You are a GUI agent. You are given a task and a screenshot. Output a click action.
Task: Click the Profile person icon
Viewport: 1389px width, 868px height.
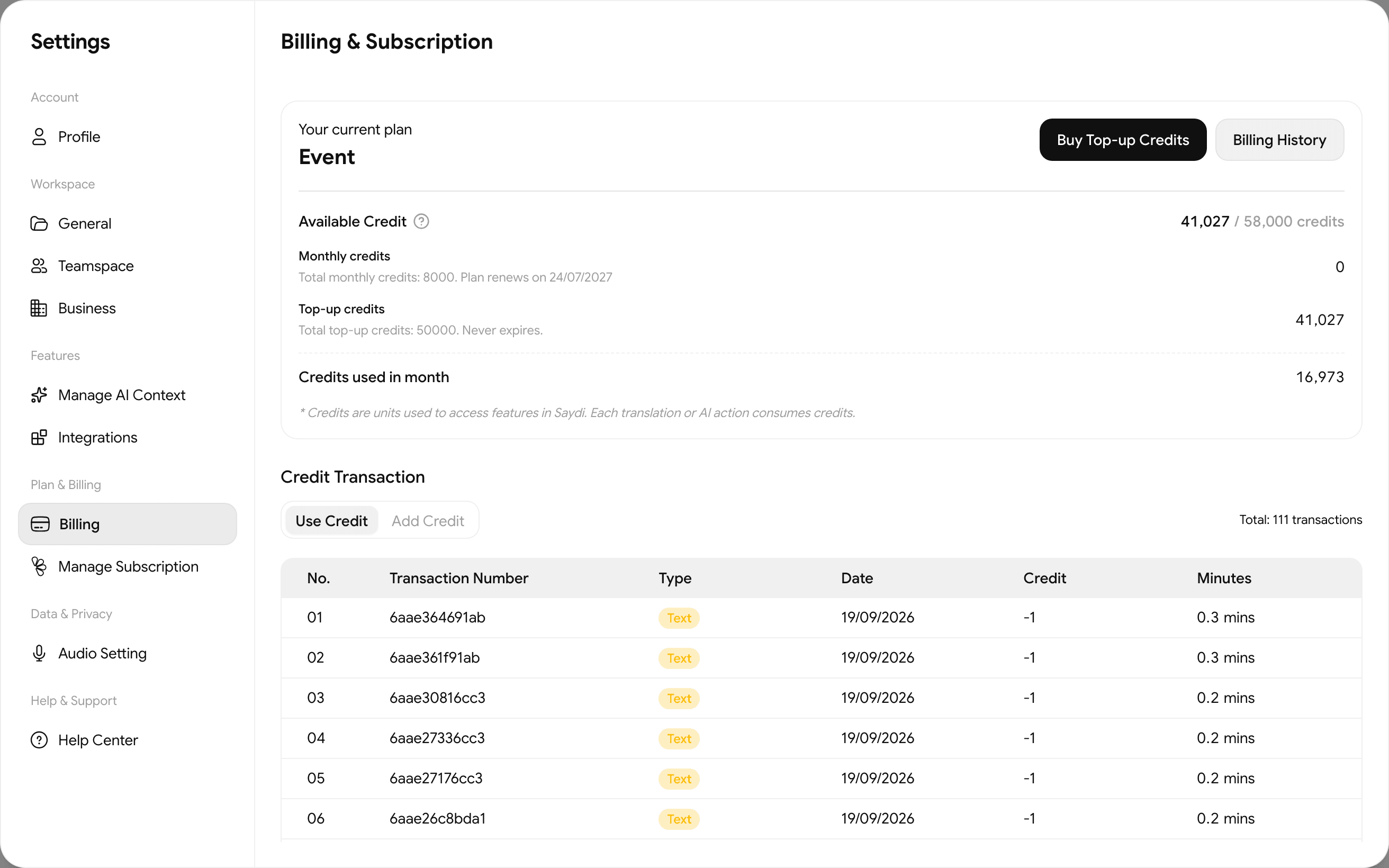click(x=39, y=137)
